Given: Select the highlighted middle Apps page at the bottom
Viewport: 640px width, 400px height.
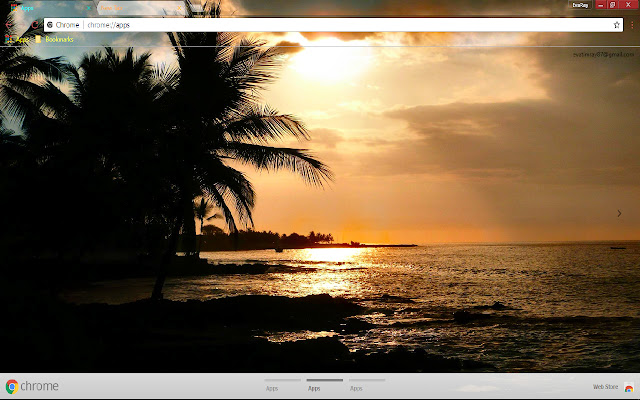Looking at the screenshot, I should tap(324, 385).
